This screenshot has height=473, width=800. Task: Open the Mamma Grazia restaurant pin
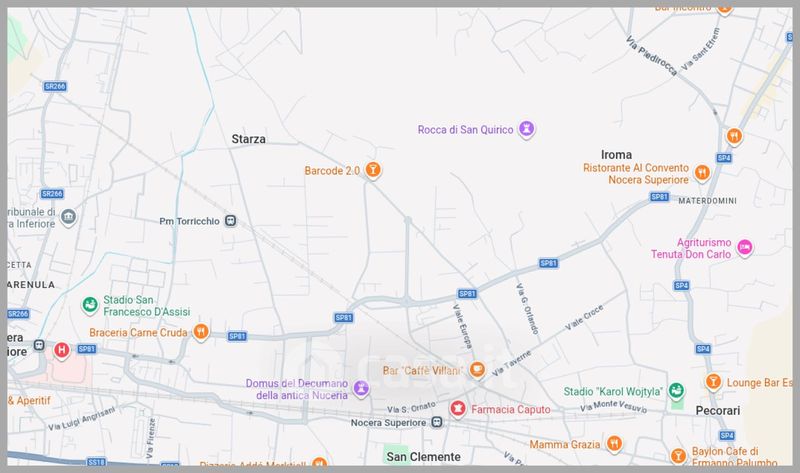click(x=615, y=444)
